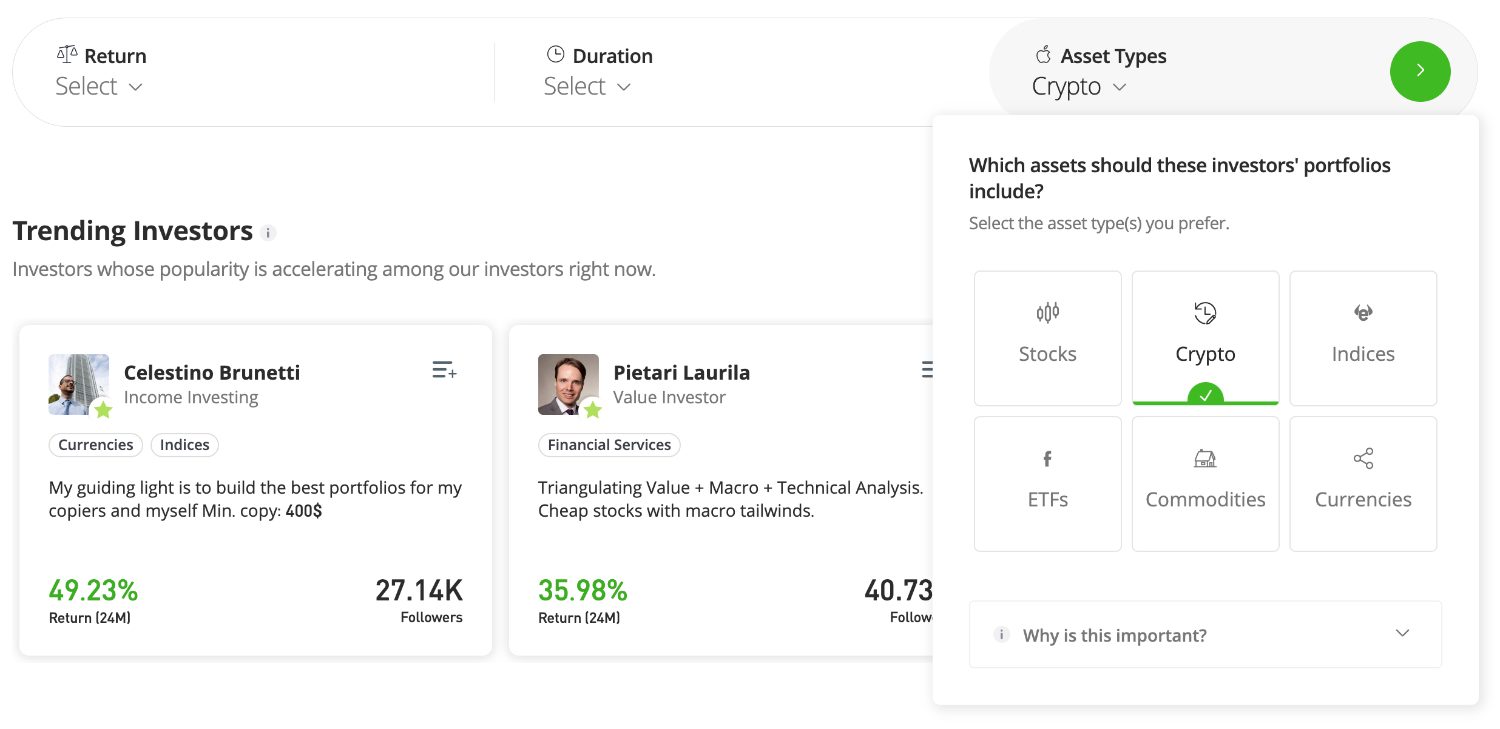The height and width of the screenshot is (729, 1500).
Task: Click 'Value Investor' subtitle text
Action: click(669, 397)
